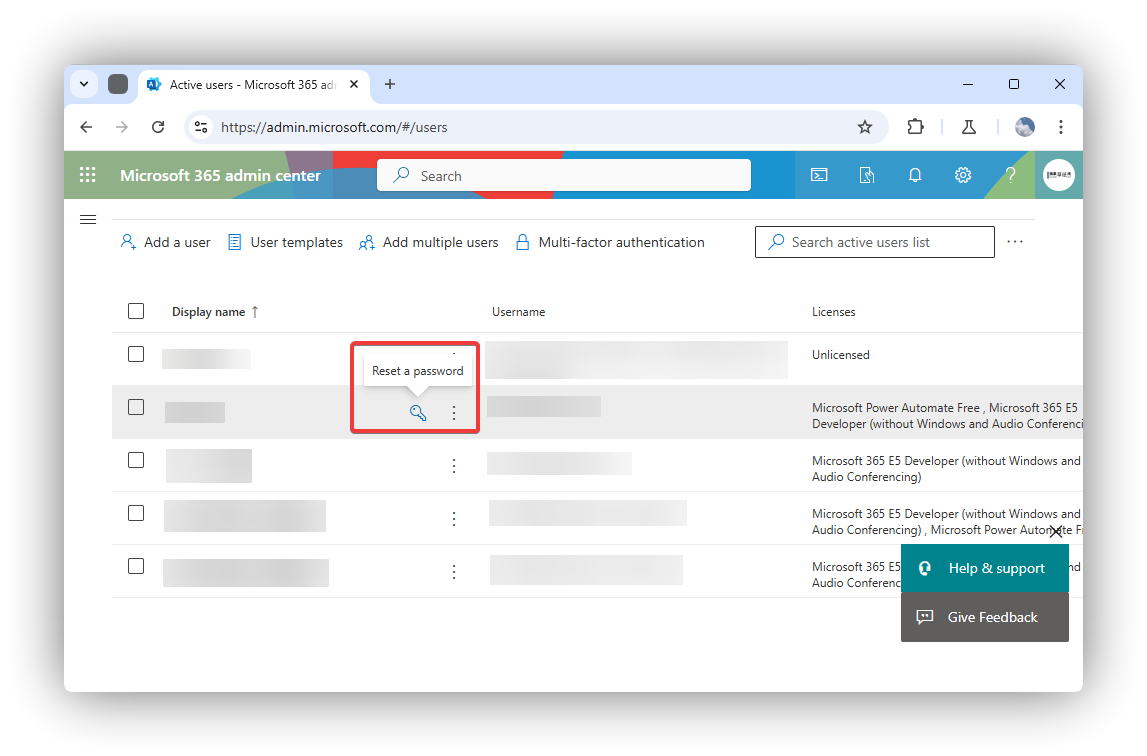Check the Unlicensed user row checkbox

tap(136, 354)
